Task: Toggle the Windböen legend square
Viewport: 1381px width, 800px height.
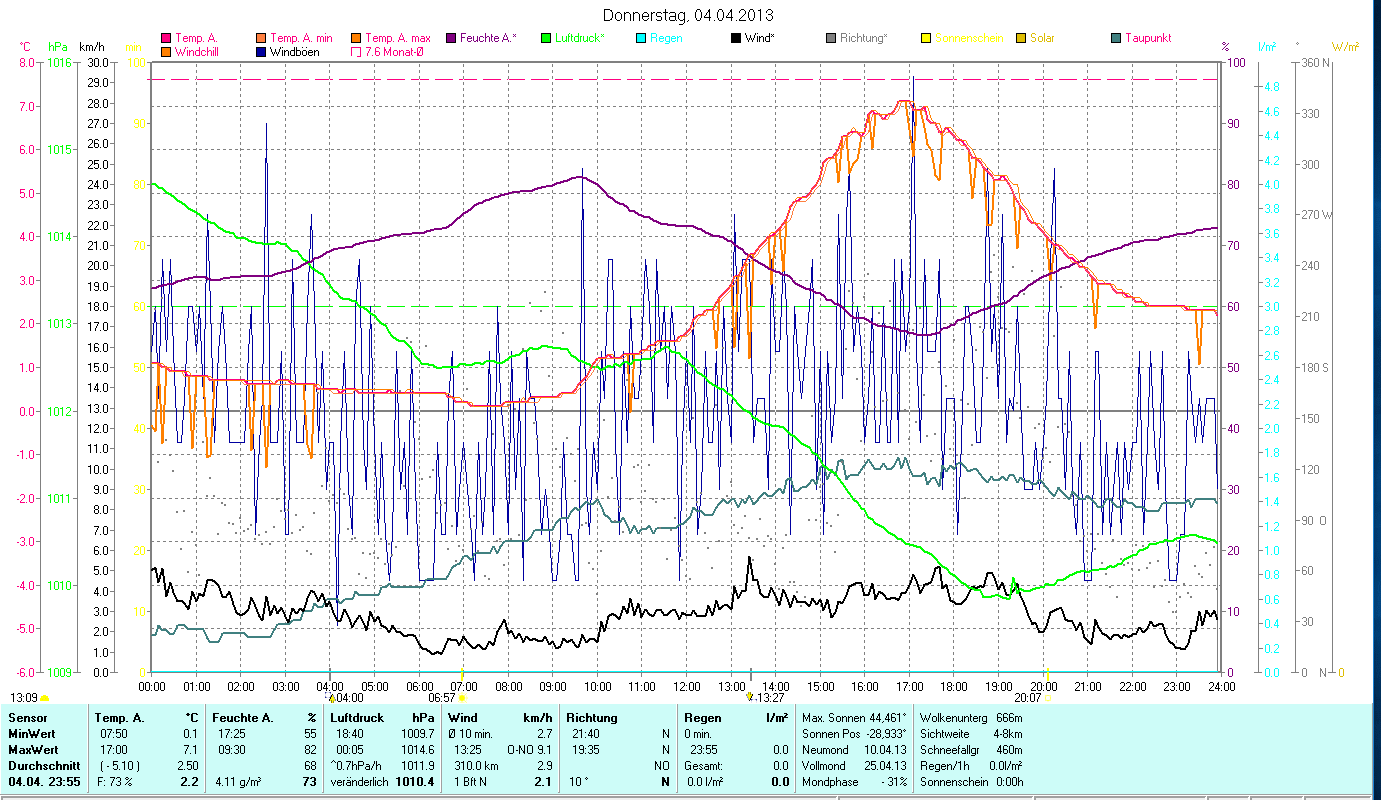Action: tap(262, 51)
